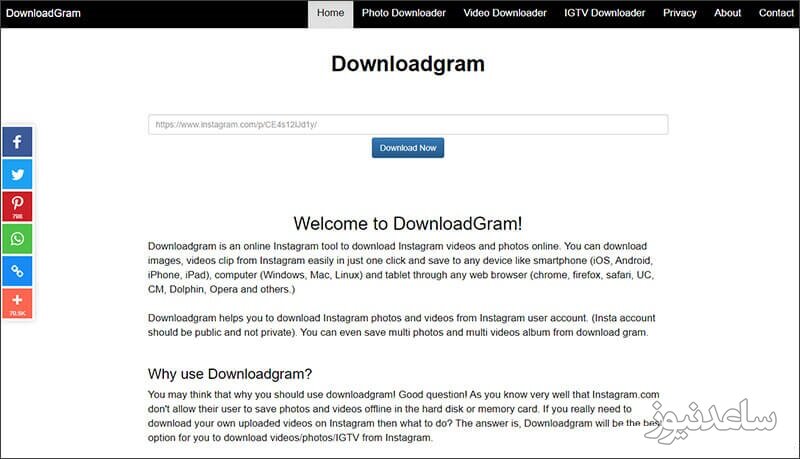The width and height of the screenshot is (800, 459).
Task: Click the paragraph starting 'Downloadgram helps you'
Action: click(x=402, y=325)
